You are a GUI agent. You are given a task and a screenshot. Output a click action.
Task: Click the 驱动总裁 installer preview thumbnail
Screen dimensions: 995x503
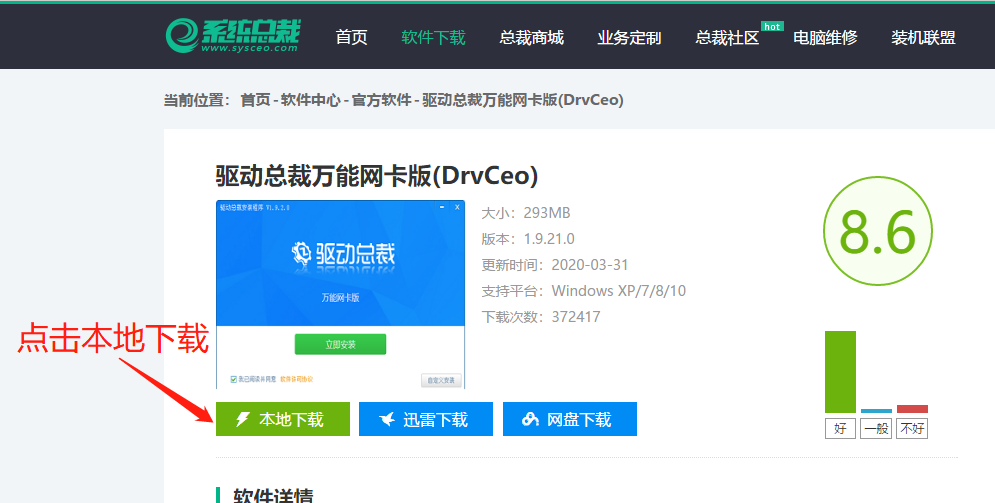click(340, 294)
